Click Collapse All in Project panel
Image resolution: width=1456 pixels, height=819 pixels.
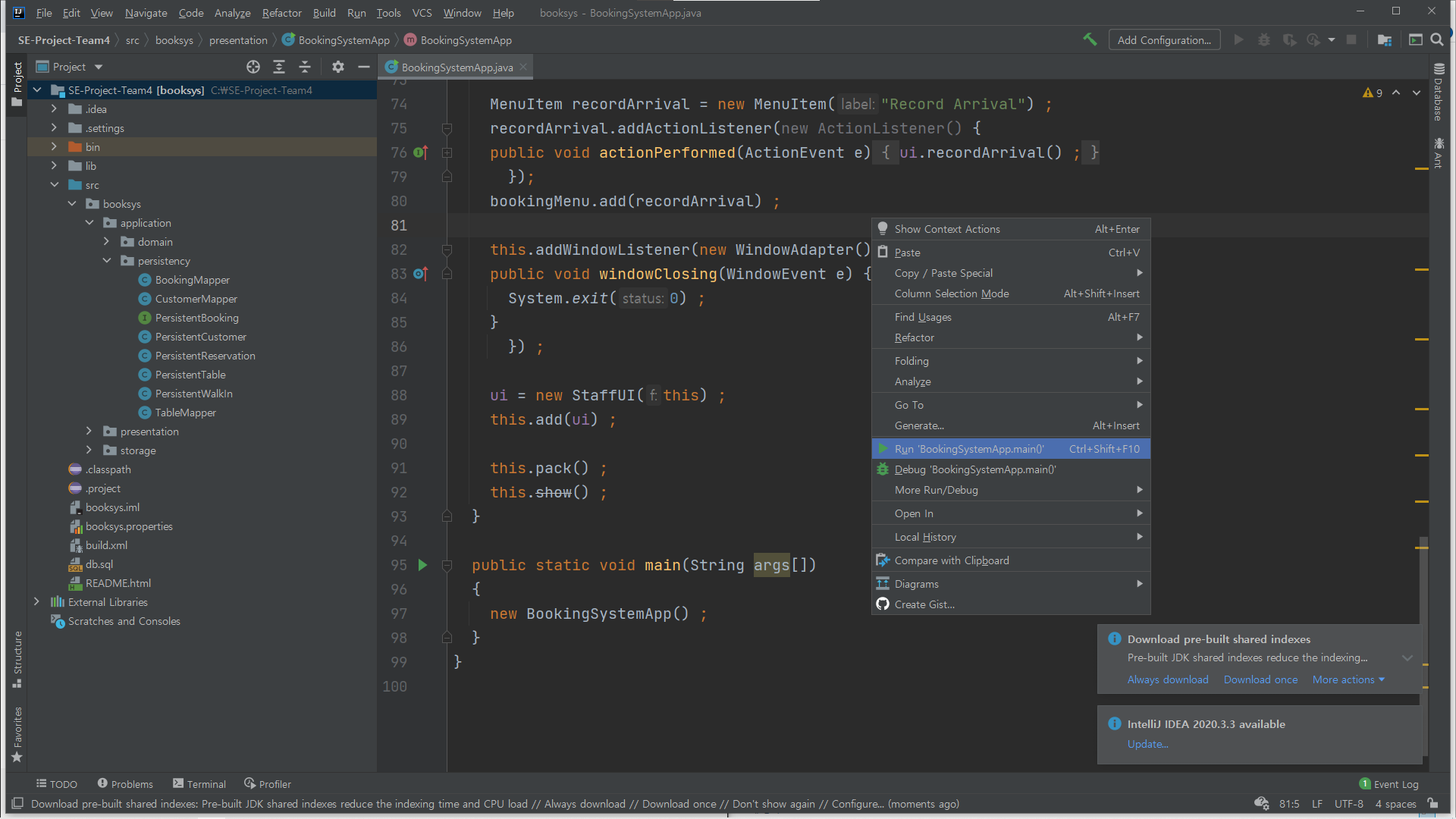305,67
